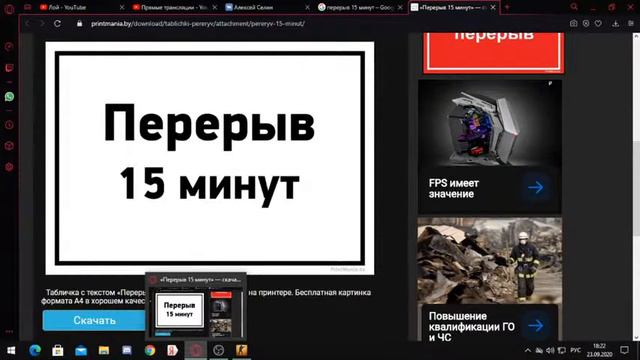
Task: Switch to Прямые трансляции YouTube tab
Action: tap(175, 7)
